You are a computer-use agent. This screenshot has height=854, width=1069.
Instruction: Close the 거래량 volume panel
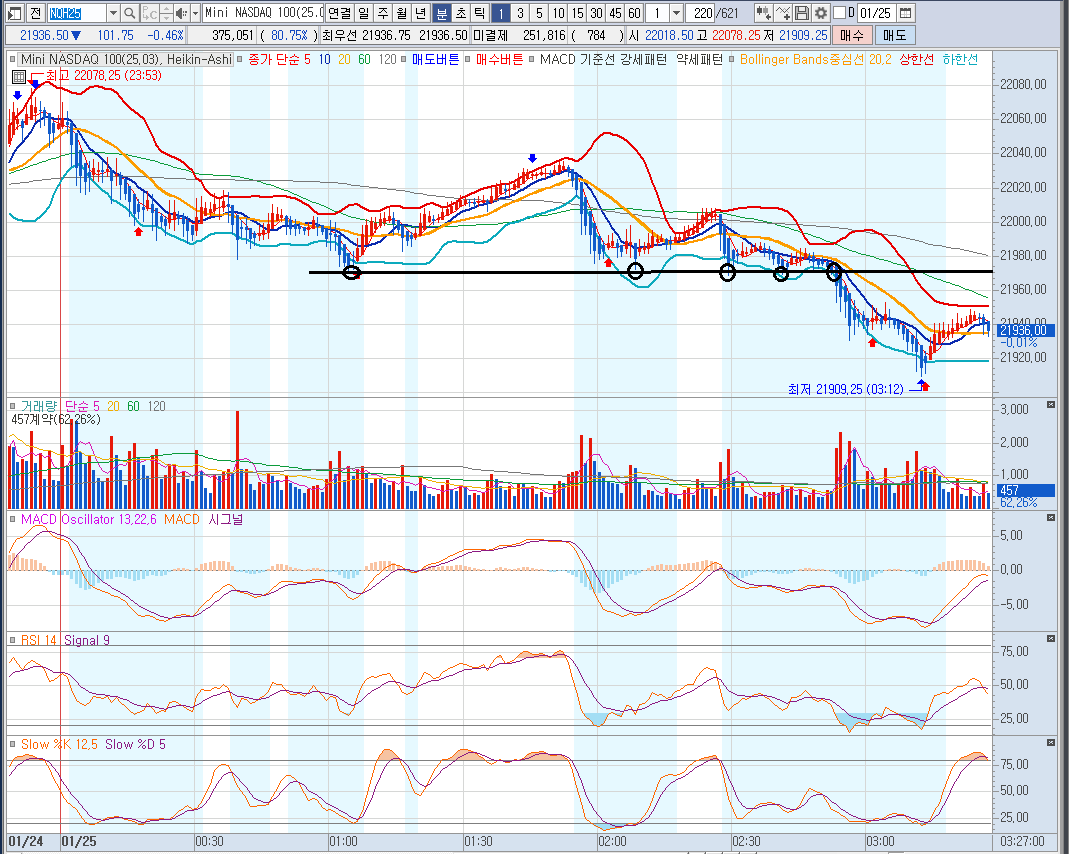coord(1051,405)
